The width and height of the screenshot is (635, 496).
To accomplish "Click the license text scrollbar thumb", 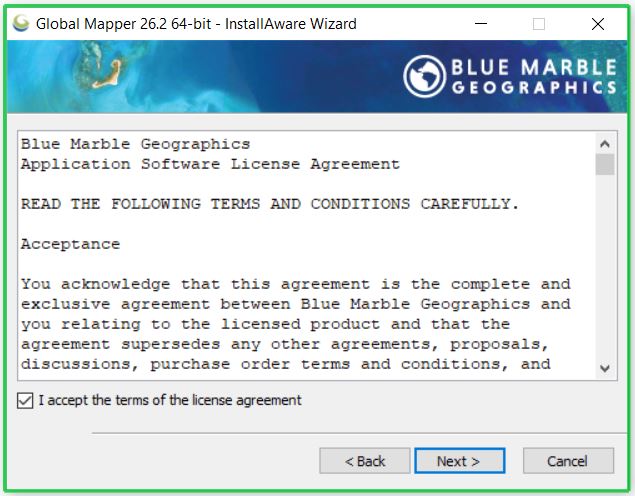I will coord(605,164).
